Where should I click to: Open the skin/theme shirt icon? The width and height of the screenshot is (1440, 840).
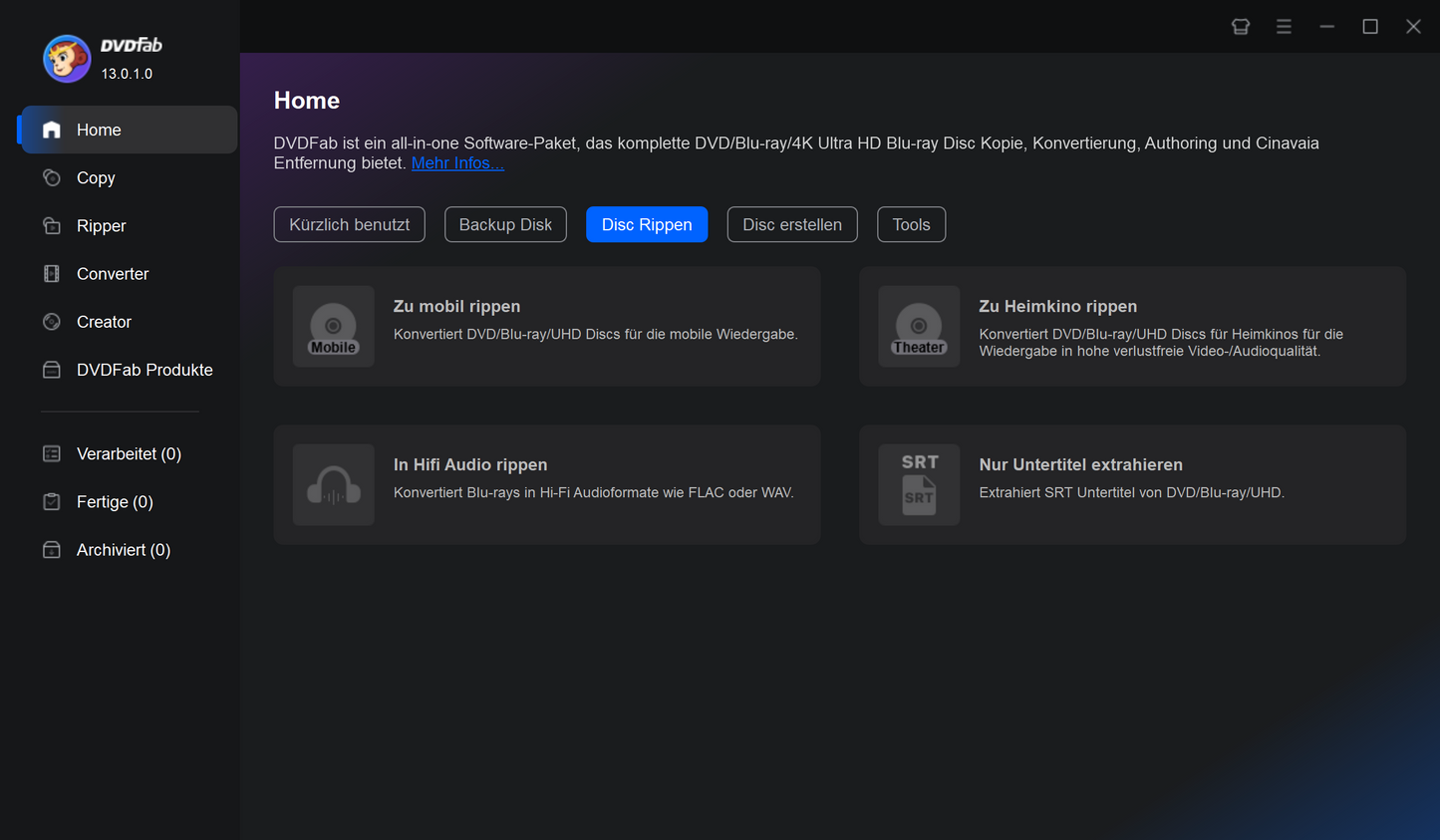[1240, 27]
